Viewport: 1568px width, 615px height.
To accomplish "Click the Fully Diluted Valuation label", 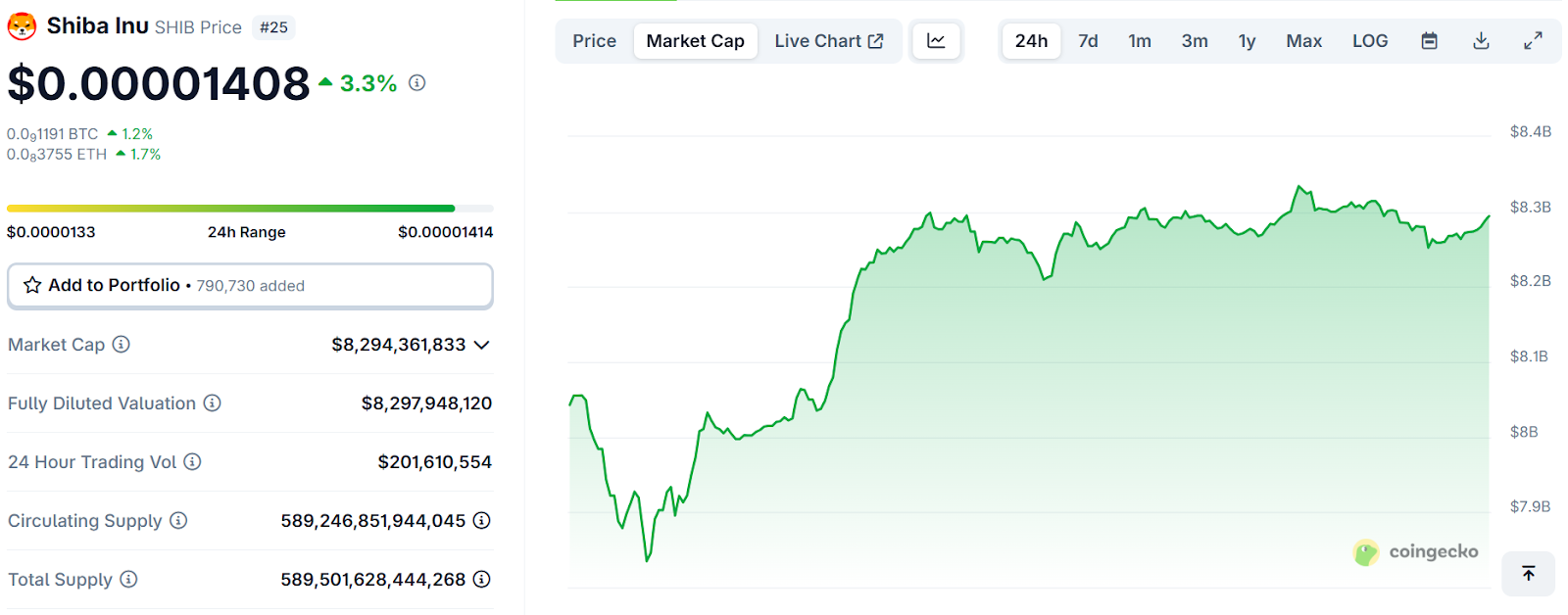I will (x=102, y=403).
